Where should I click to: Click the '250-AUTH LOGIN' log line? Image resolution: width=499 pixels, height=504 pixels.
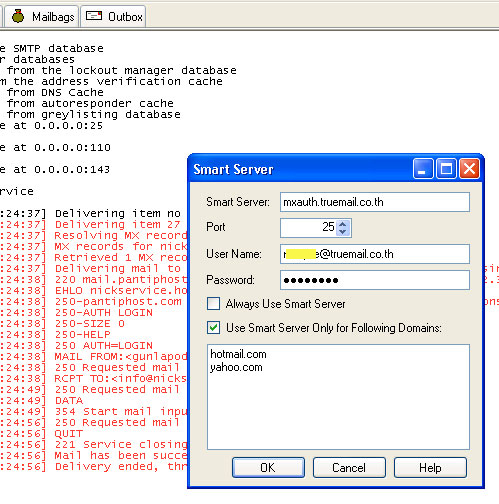pos(104,313)
